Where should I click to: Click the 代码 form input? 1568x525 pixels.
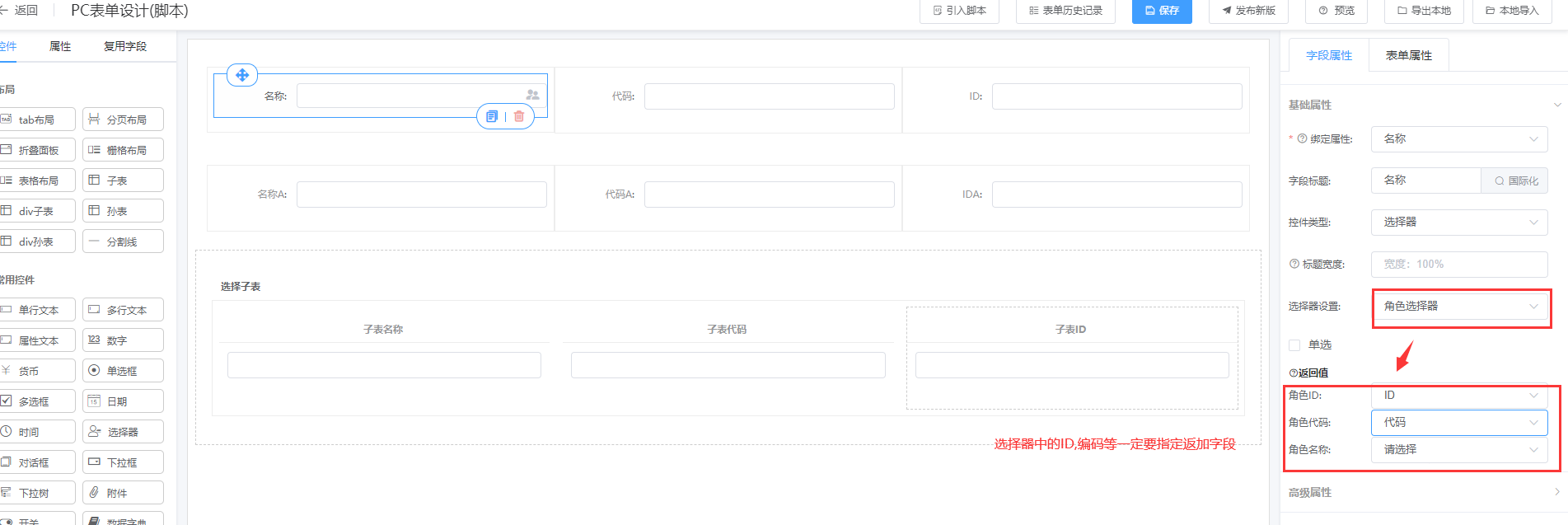(770, 96)
